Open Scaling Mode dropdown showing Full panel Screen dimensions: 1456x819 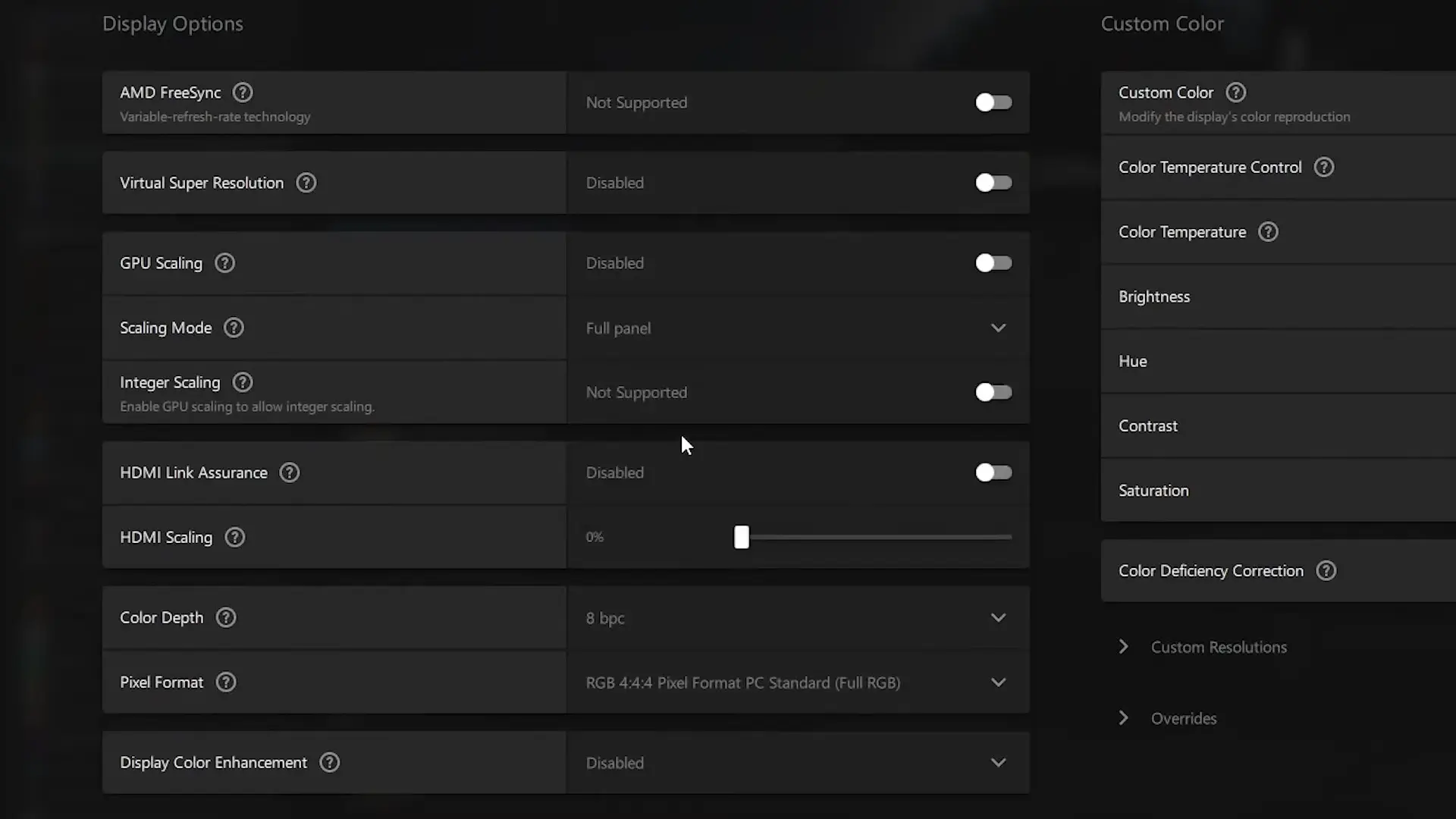click(x=798, y=328)
